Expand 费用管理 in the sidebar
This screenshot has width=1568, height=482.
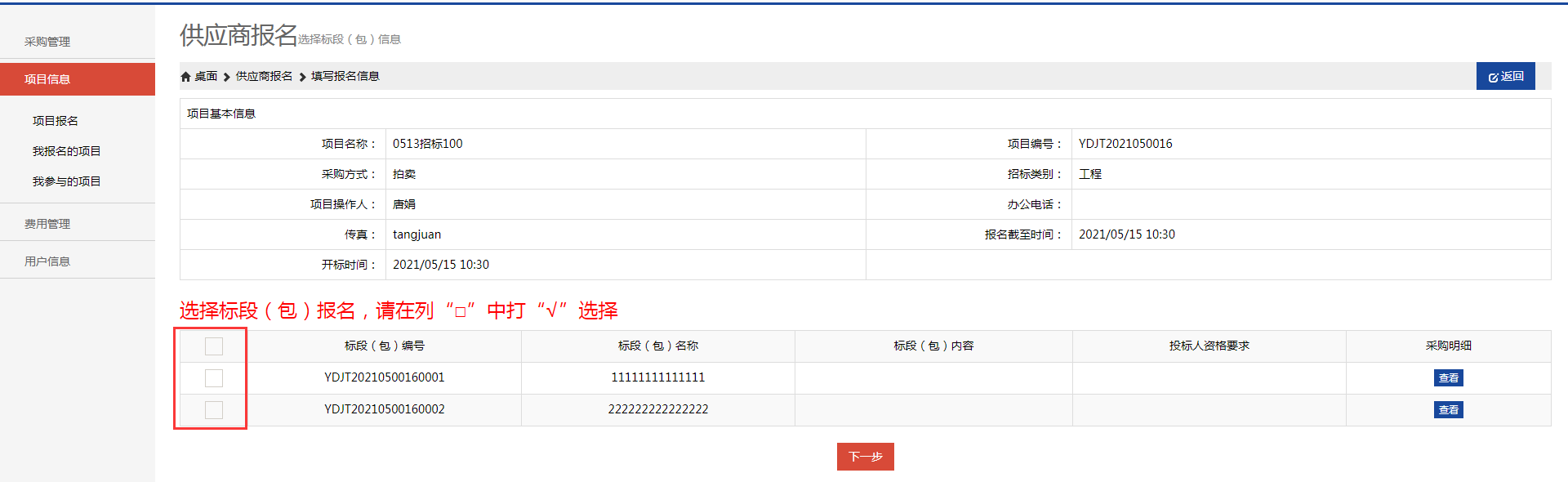47,224
